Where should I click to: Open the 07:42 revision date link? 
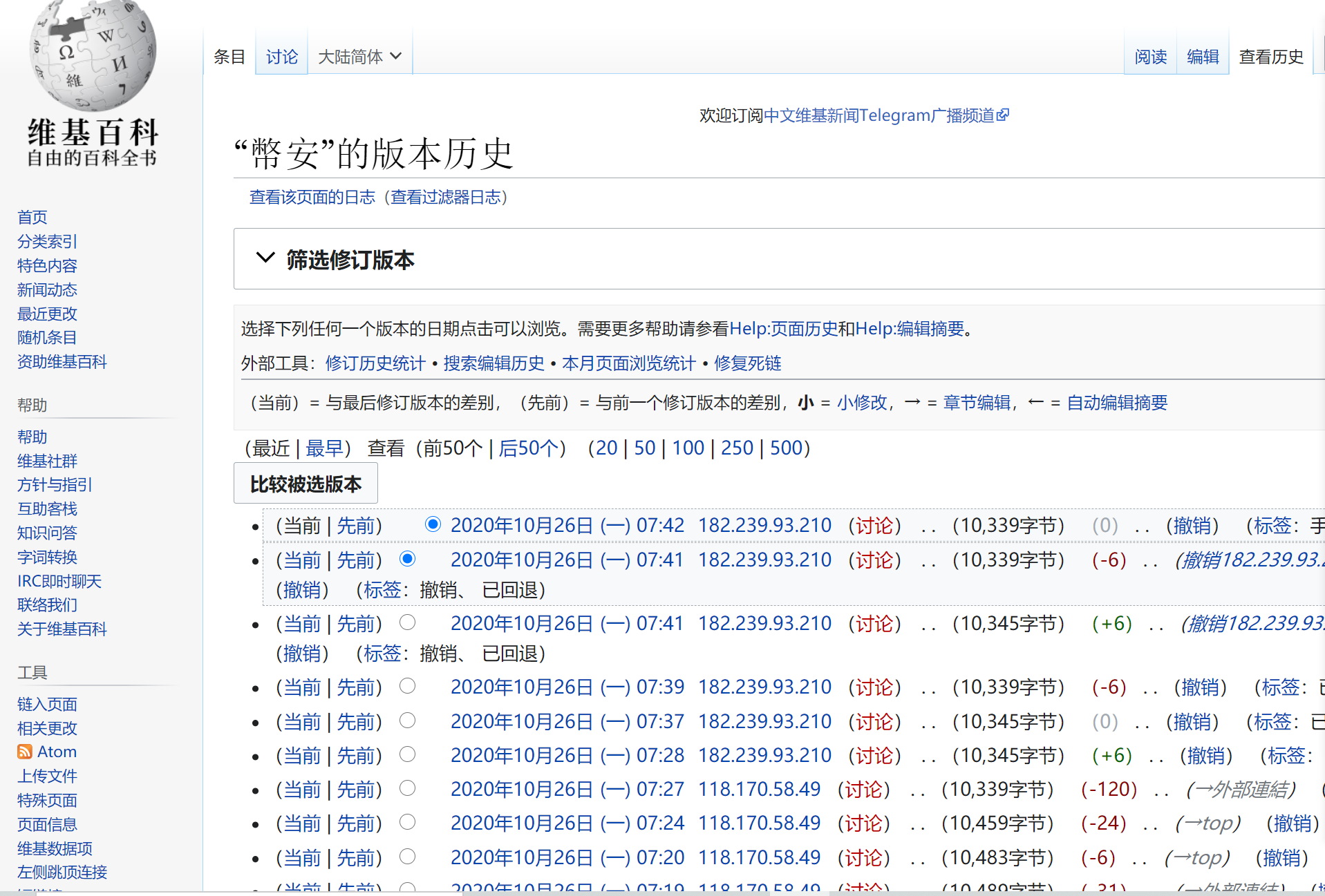pyautogui.click(x=567, y=525)
